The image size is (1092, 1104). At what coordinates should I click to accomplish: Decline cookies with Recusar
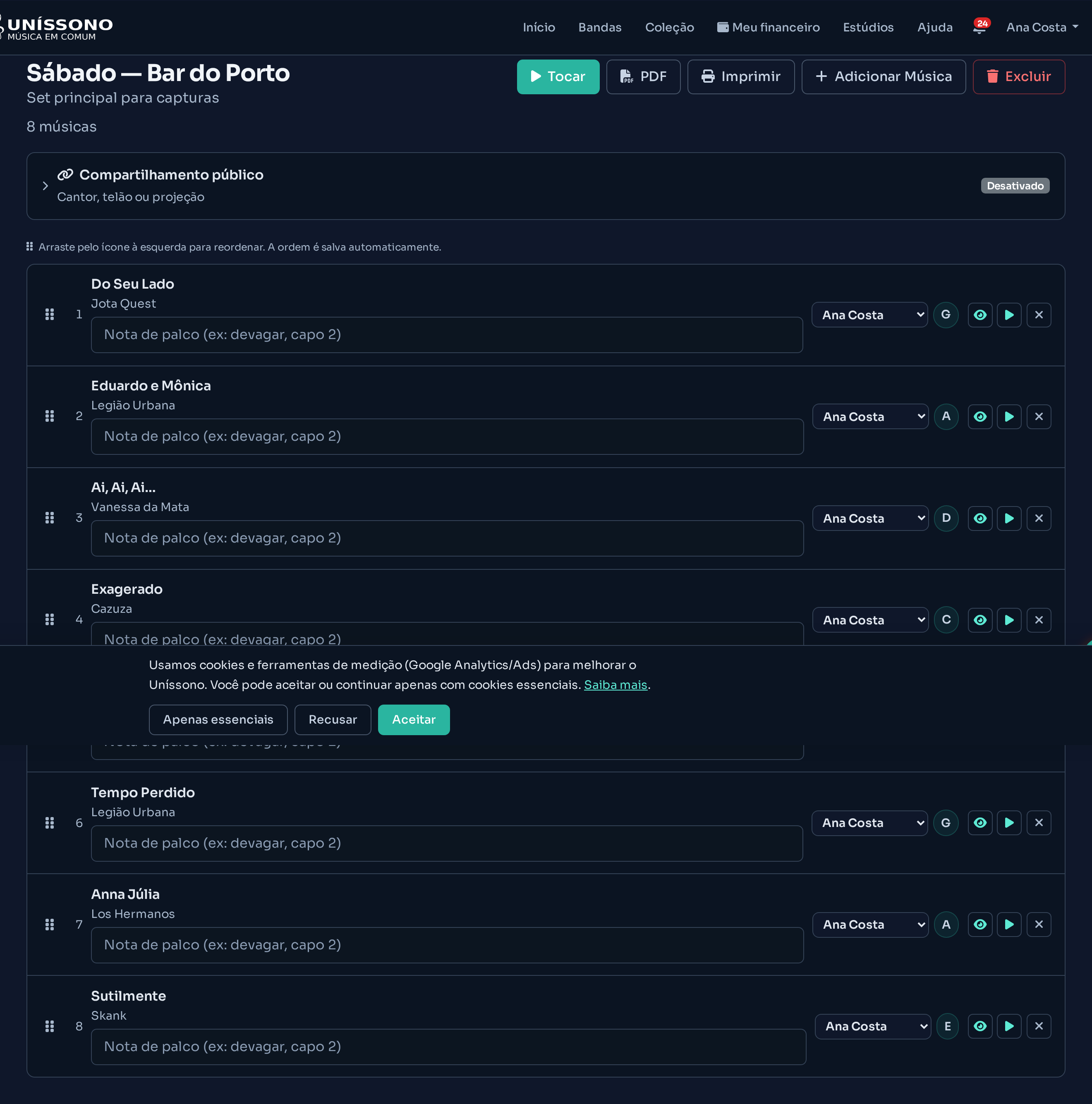[x=333, y=720]
